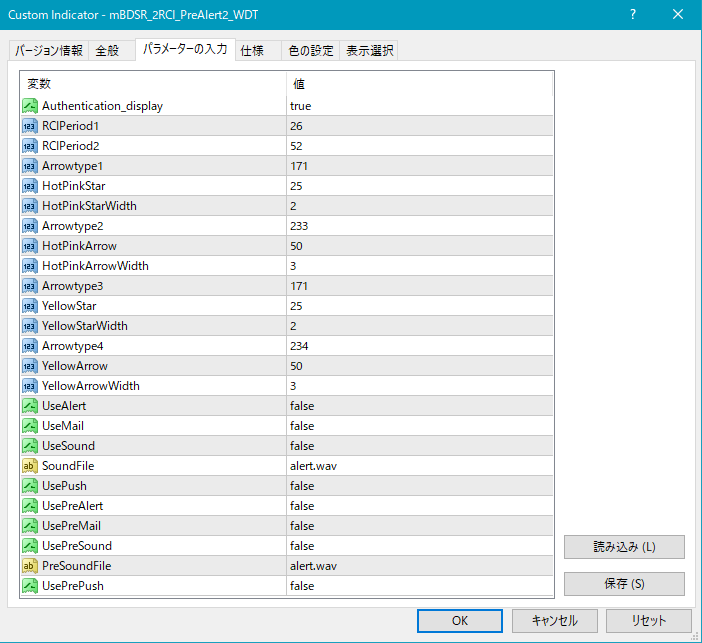Click the 保存 (S) button
The height and width of the screenshot is (643, 702).
click(x=624, y=584)
